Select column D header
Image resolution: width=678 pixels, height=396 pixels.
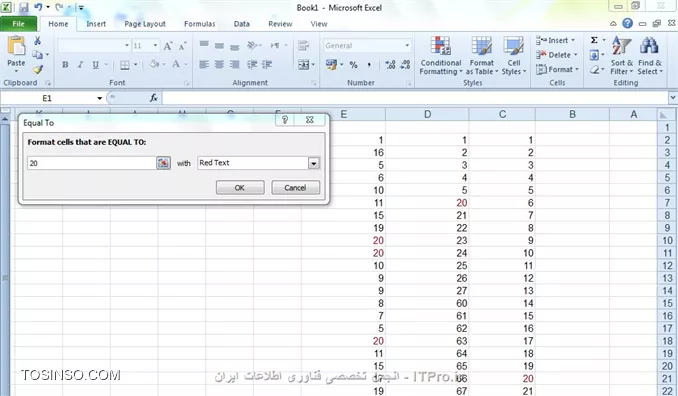coord(427,114)
